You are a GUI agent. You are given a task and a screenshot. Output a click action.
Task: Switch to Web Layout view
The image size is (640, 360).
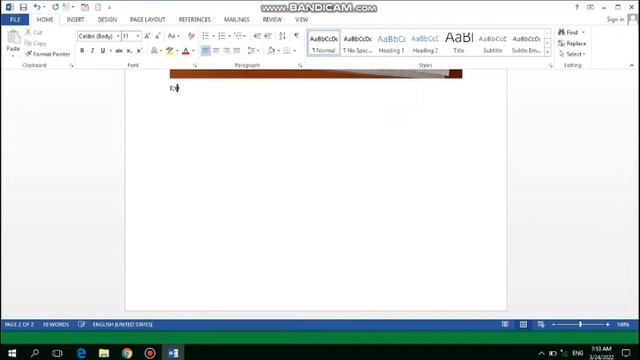point(541,324)
